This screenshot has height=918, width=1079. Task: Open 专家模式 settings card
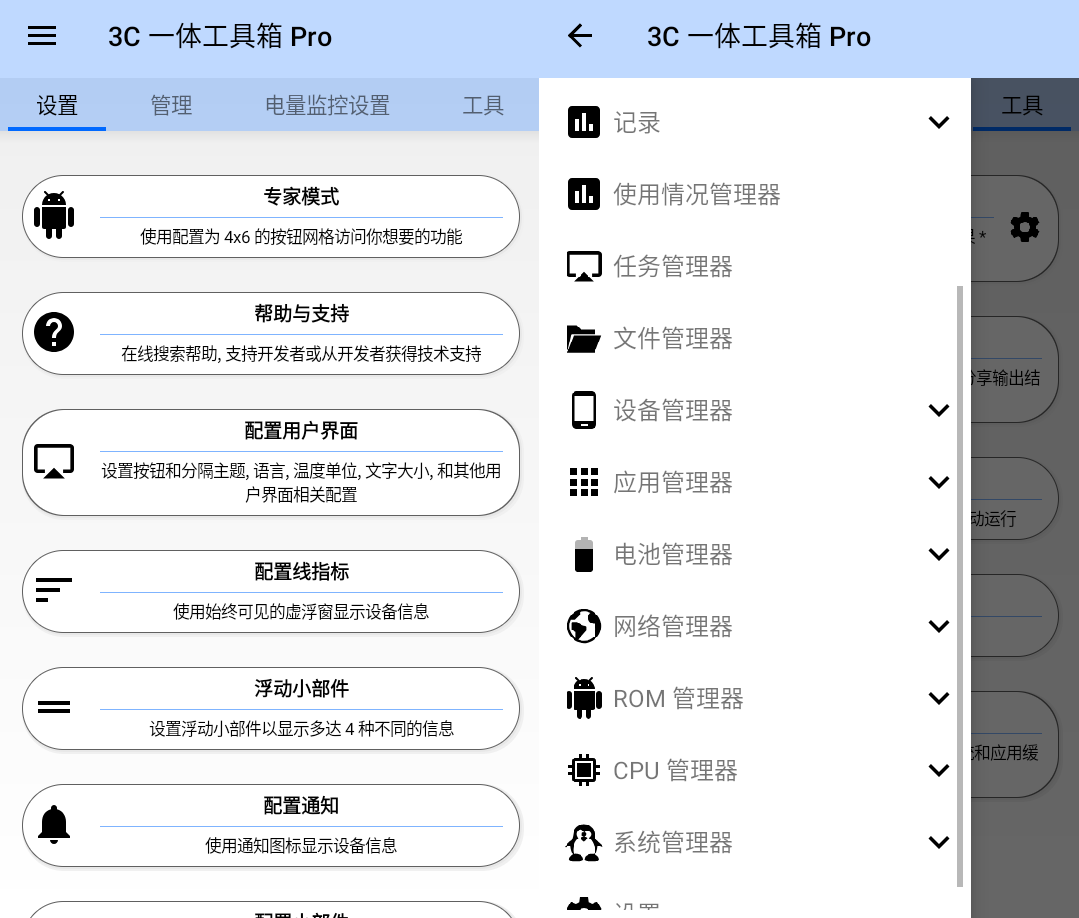[x=270, y=216]
